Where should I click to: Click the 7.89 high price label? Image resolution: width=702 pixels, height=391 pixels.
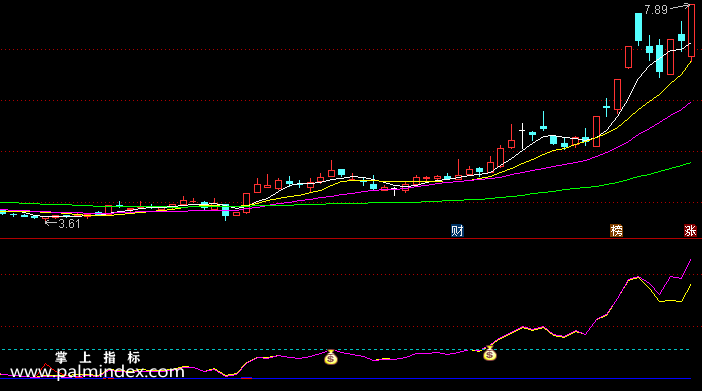pyautogui.click(x=656, y=9)
